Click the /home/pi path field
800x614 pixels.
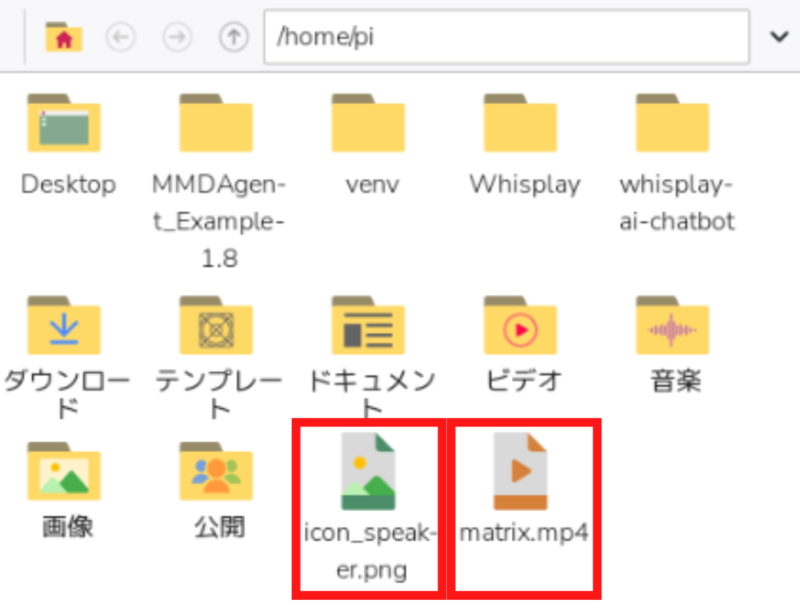506,37
